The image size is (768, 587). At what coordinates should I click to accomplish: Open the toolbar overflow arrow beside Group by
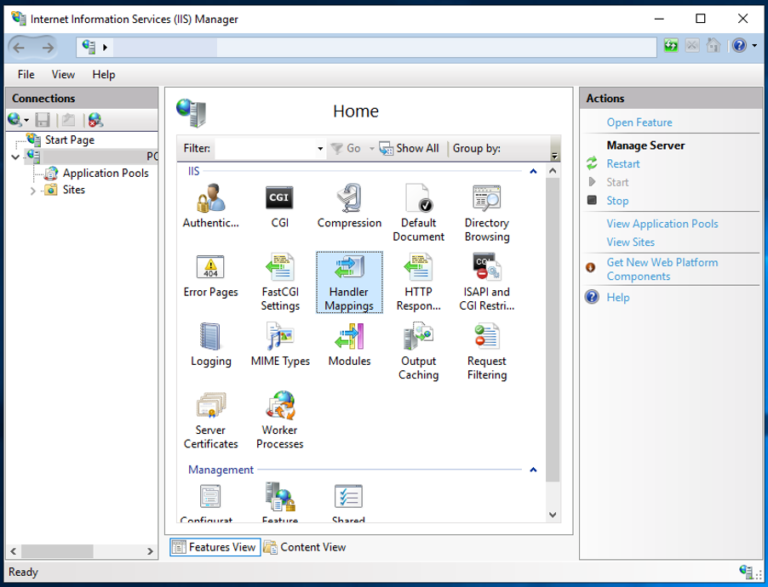point(554,156)
